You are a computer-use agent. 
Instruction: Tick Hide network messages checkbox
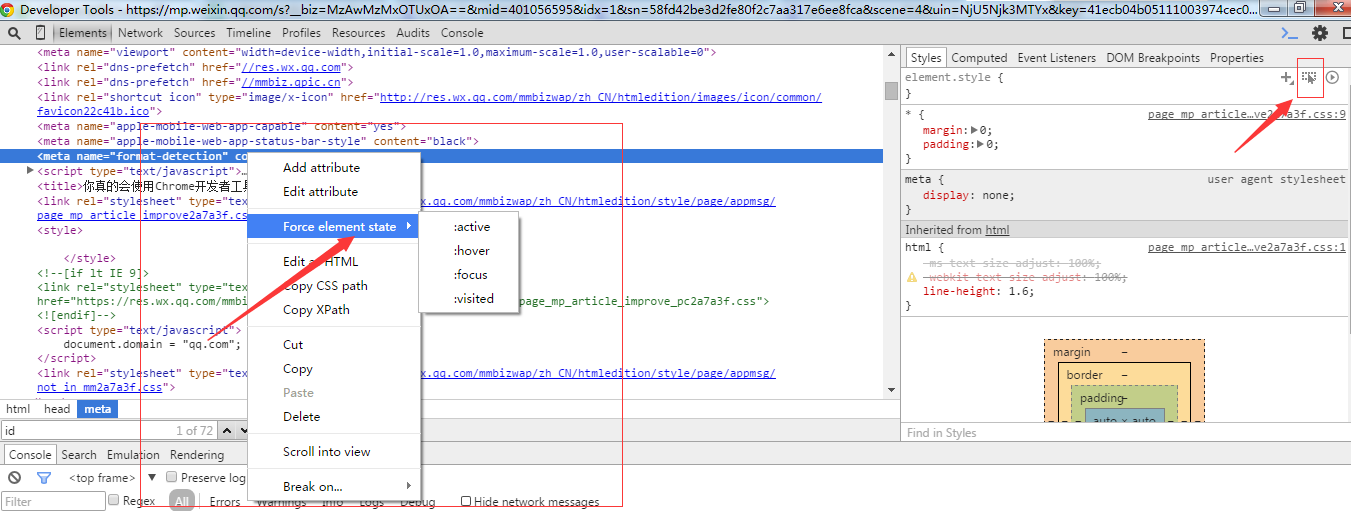coord(466,501)
